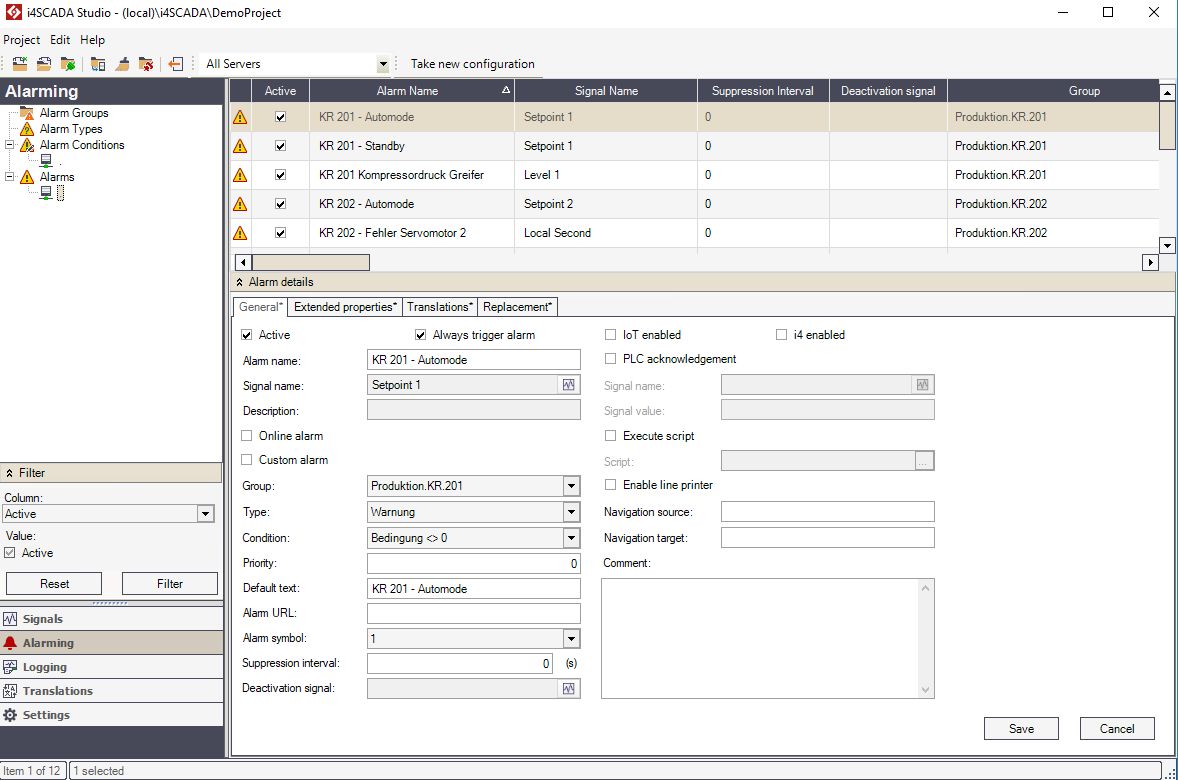Open signal browser next to Setpoint 1 field

click(568, 385)
